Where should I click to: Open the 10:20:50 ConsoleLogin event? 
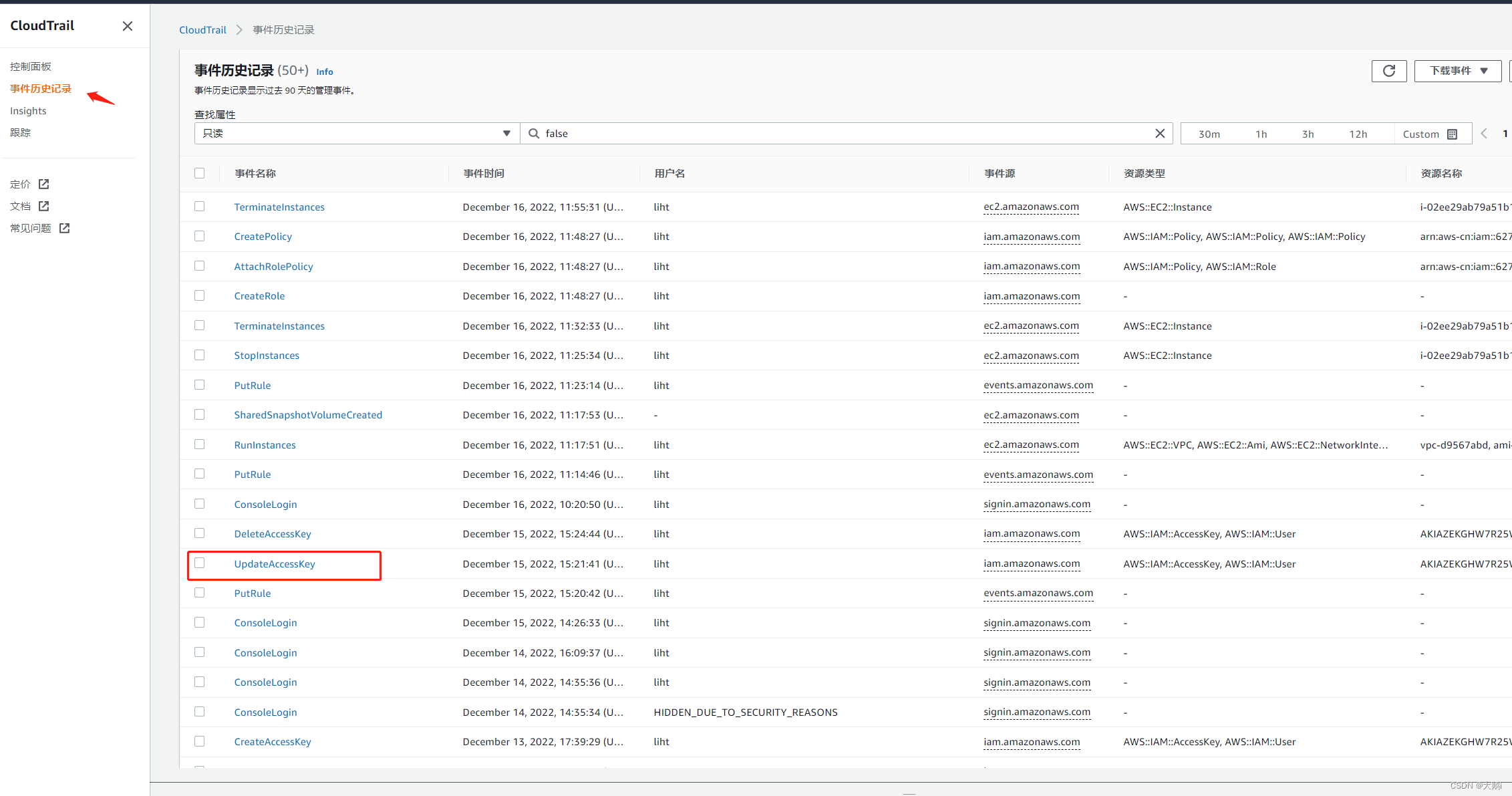click(x=265, y=505)
